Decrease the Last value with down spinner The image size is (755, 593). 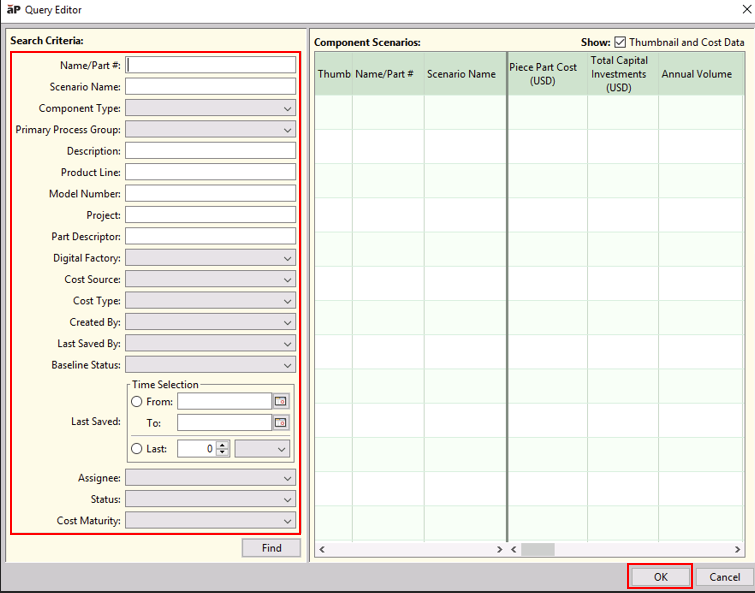click(222, 452)
